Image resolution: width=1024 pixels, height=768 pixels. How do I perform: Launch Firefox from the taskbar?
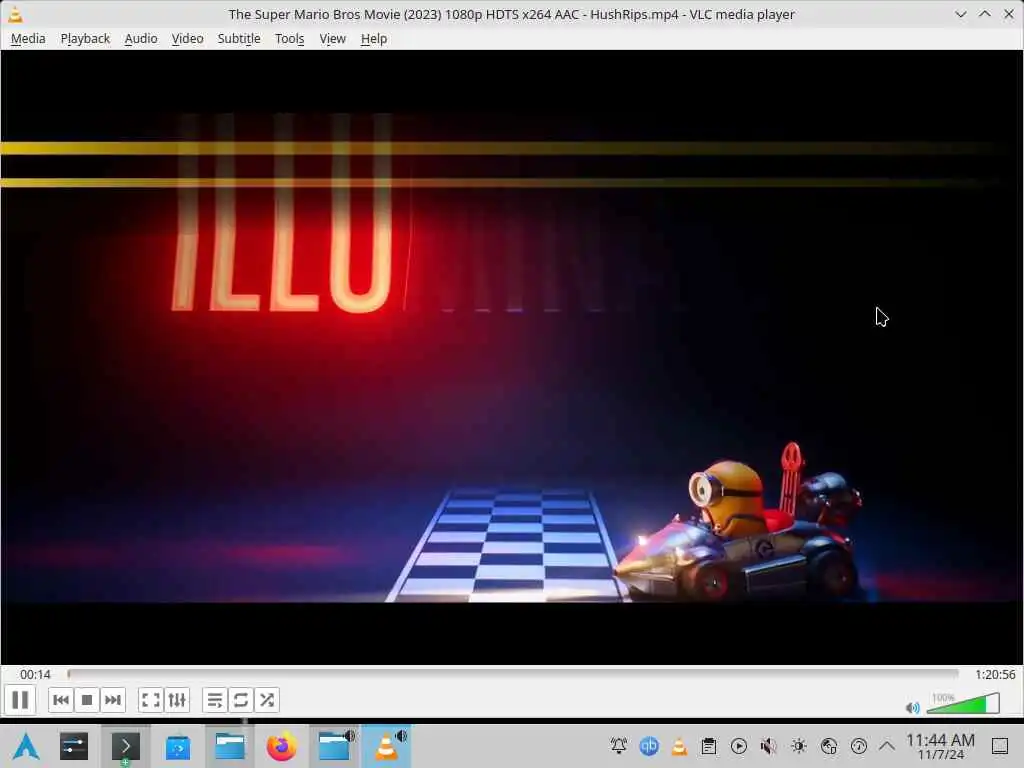281,746
